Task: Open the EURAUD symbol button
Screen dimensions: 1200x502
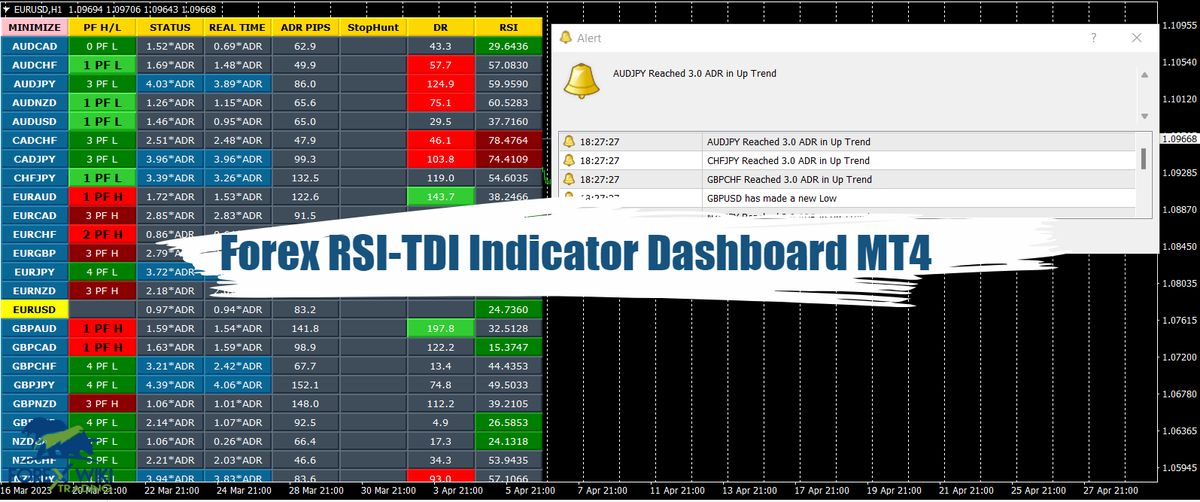Action: tap(34, 197)
